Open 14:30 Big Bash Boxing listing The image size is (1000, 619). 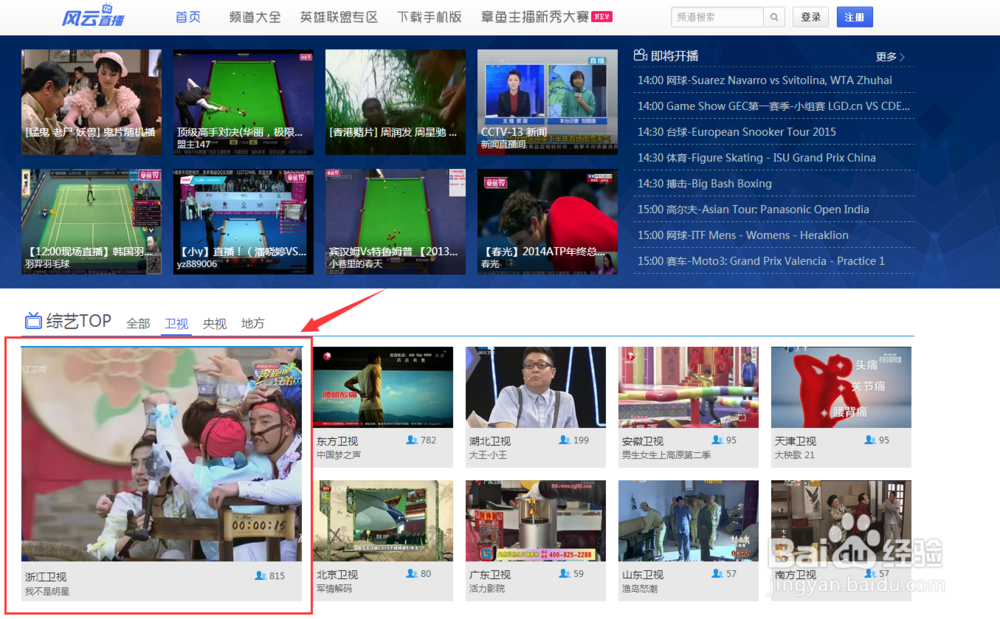pyautogui.click(x=705, y=184)
